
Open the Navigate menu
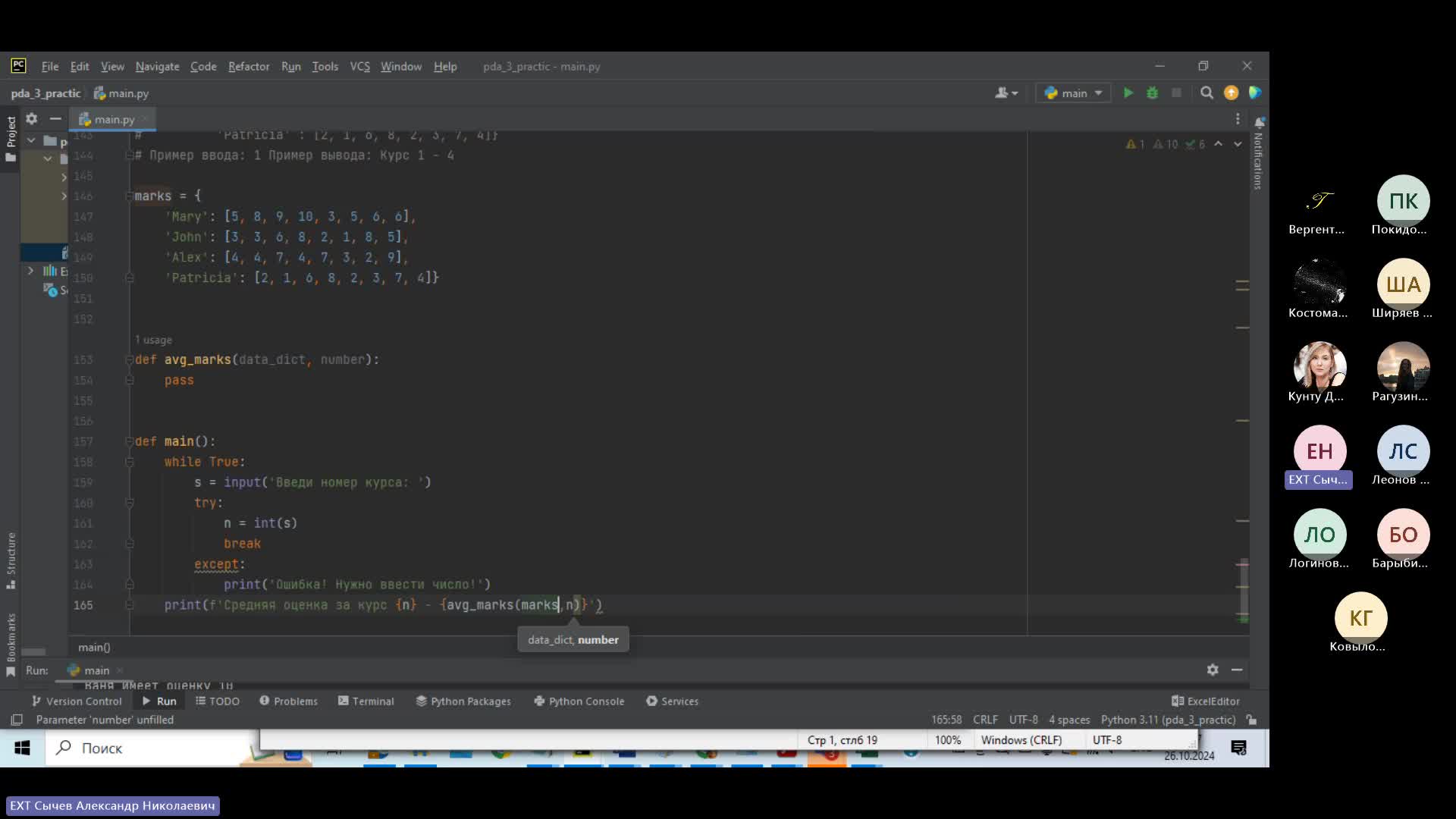click(x=157, y=66)
